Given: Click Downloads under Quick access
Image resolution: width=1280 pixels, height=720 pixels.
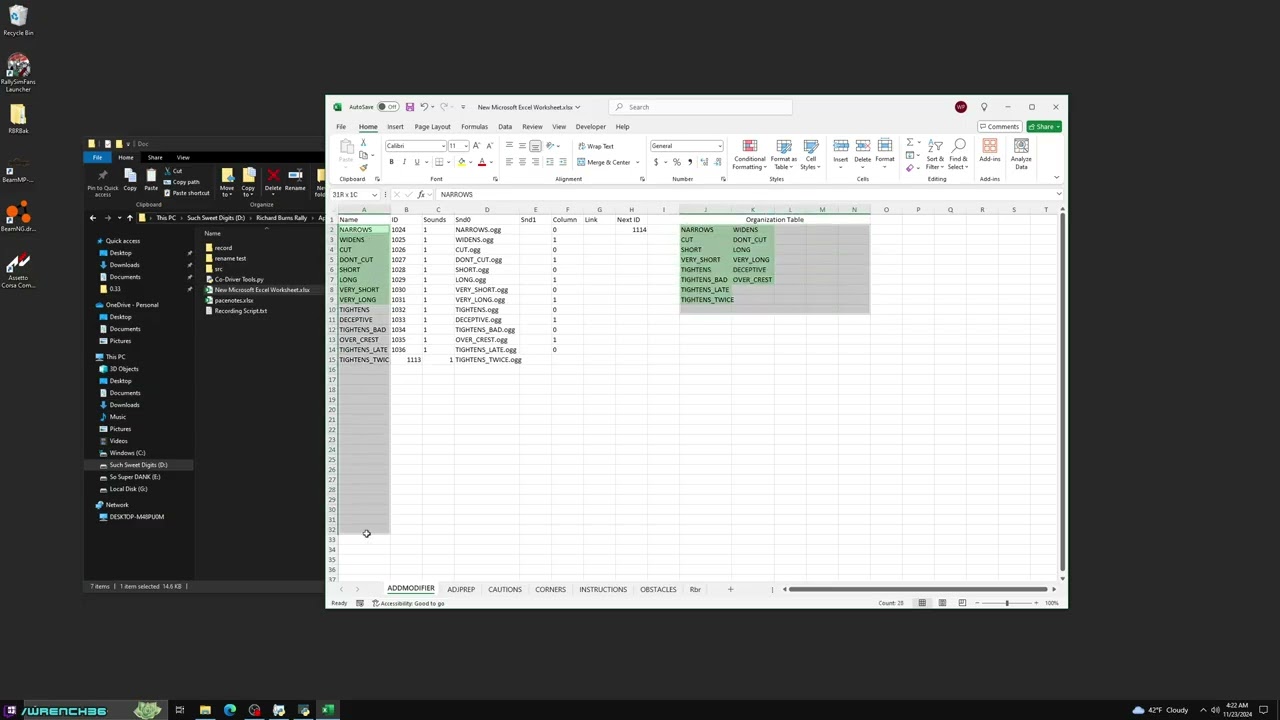Looking at the screenshot, I should 124,265.
